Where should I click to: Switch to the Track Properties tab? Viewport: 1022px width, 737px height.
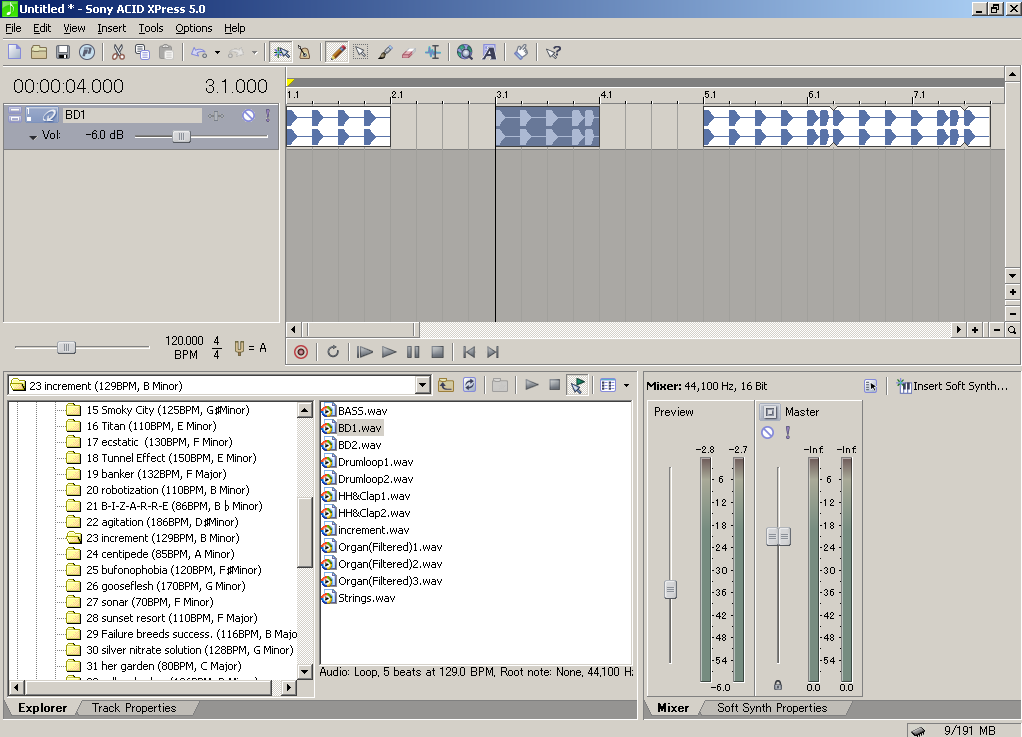[134, 708]
